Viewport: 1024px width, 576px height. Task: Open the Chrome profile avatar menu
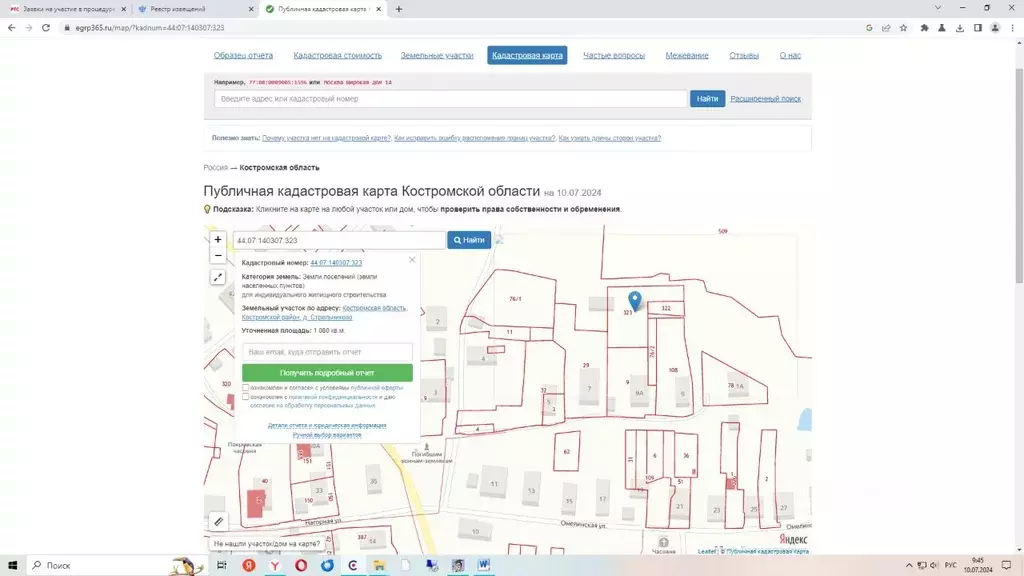(995, 27)
